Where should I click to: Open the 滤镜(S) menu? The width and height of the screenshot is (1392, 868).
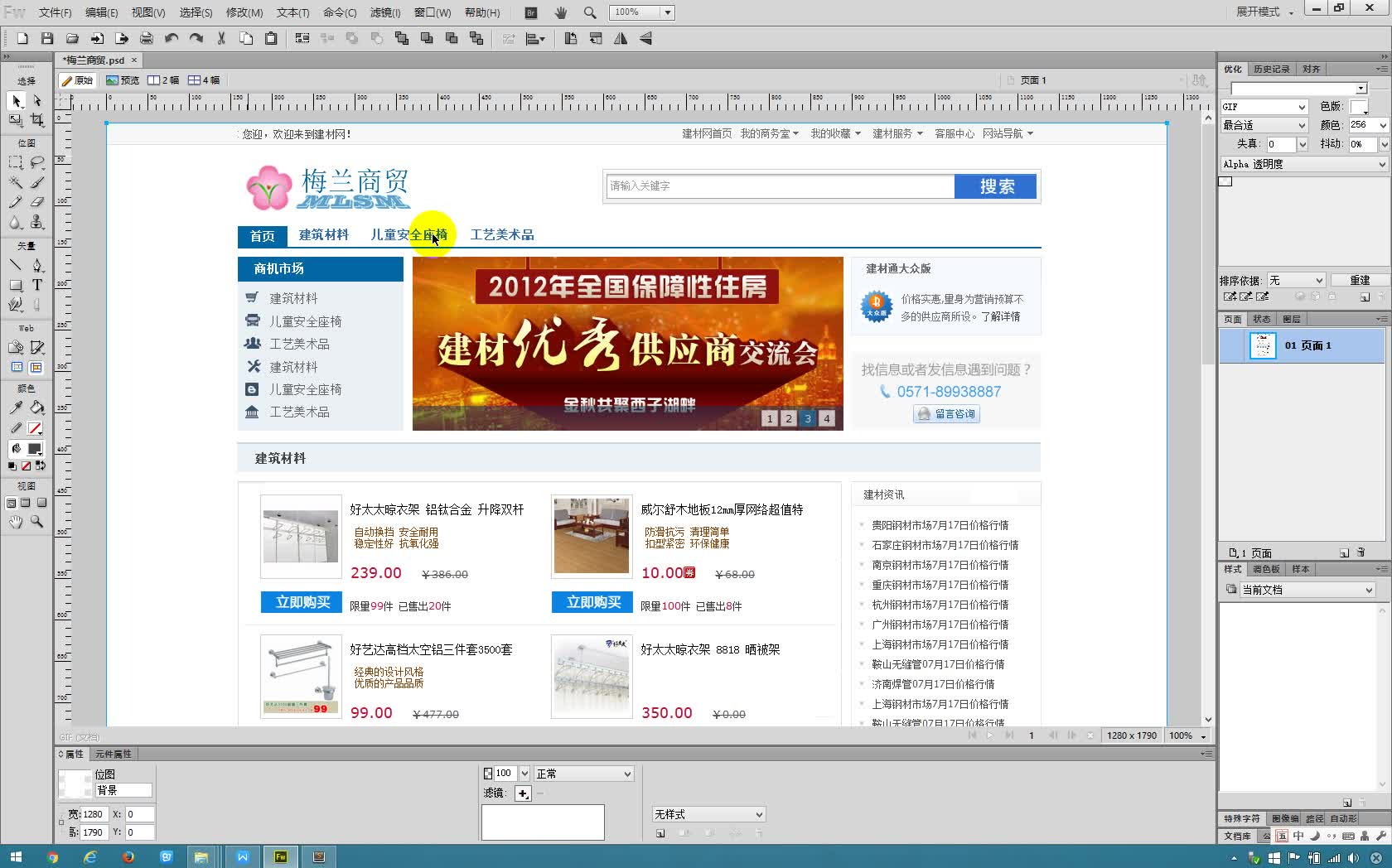click(x=384, y=12)
